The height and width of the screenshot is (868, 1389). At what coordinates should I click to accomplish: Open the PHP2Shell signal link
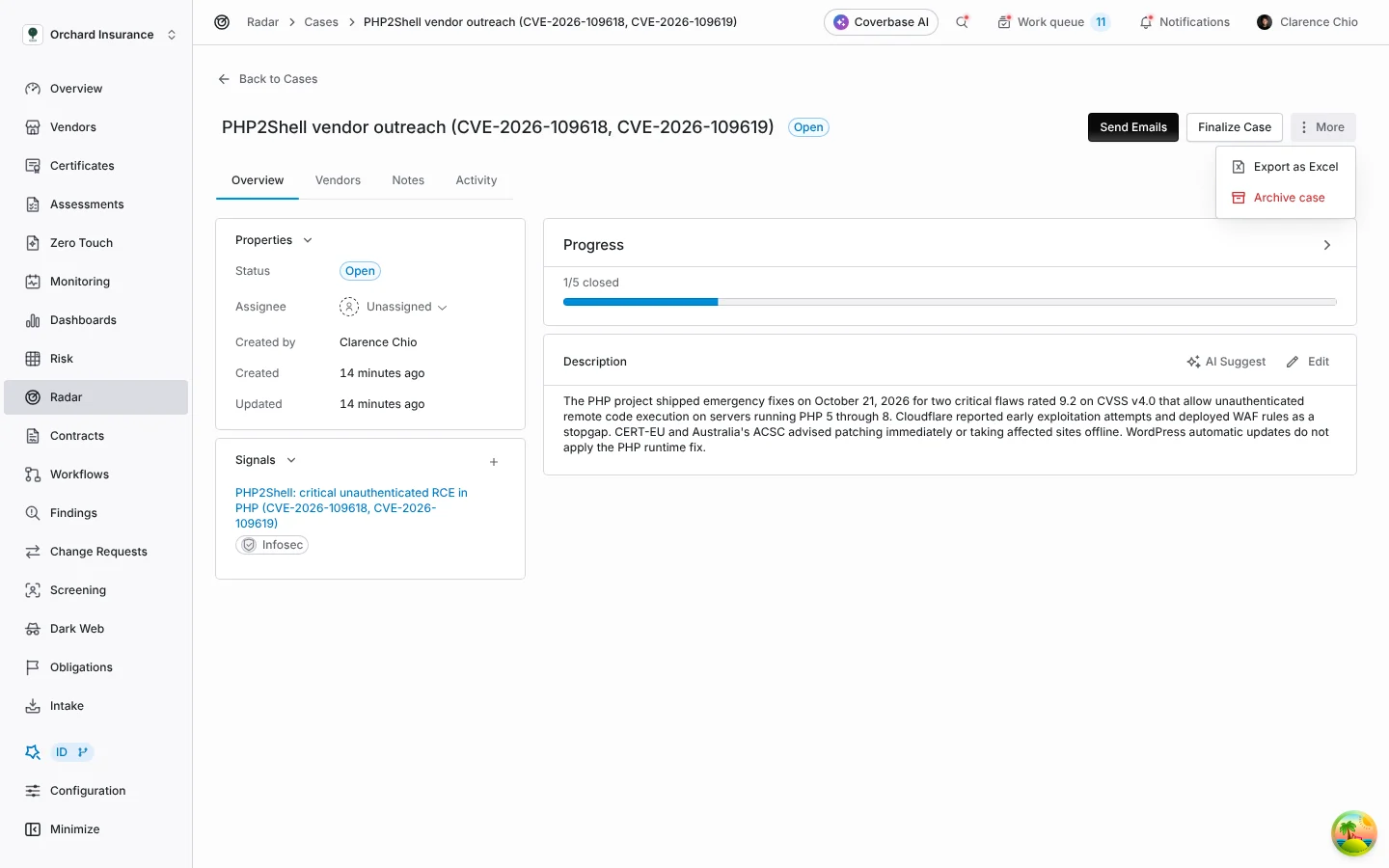pos(351,508)
